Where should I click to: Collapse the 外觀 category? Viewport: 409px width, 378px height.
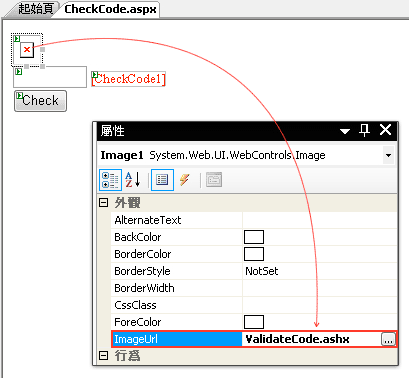tap(104, 202)
